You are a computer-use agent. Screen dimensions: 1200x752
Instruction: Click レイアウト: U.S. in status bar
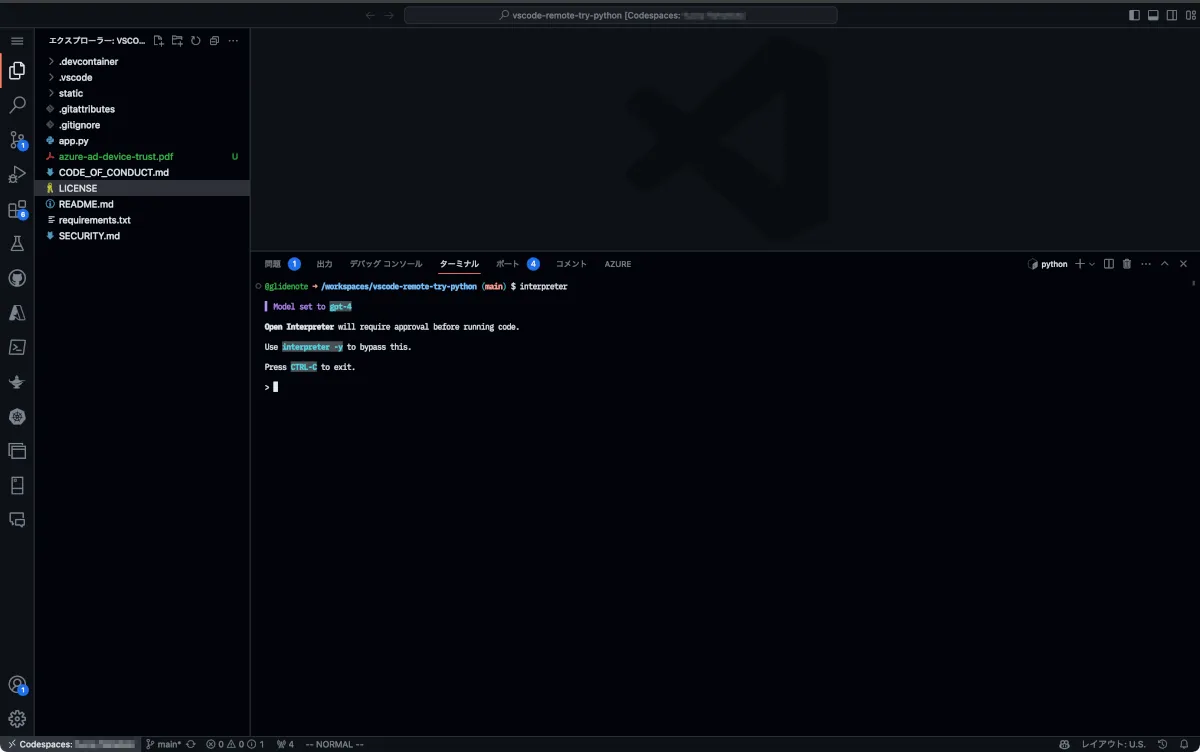1114,744
